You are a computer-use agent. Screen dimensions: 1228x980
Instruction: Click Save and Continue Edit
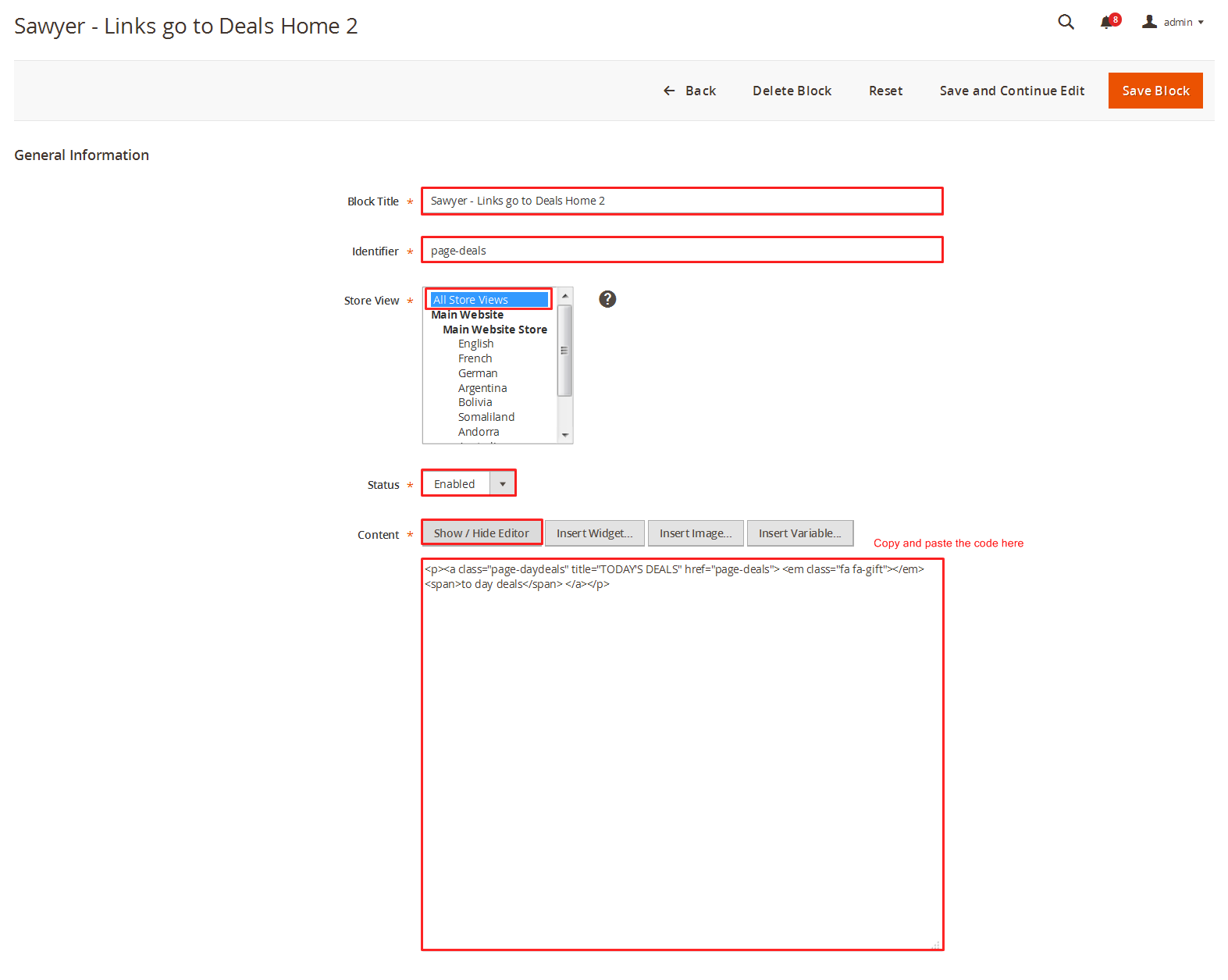1012,91
